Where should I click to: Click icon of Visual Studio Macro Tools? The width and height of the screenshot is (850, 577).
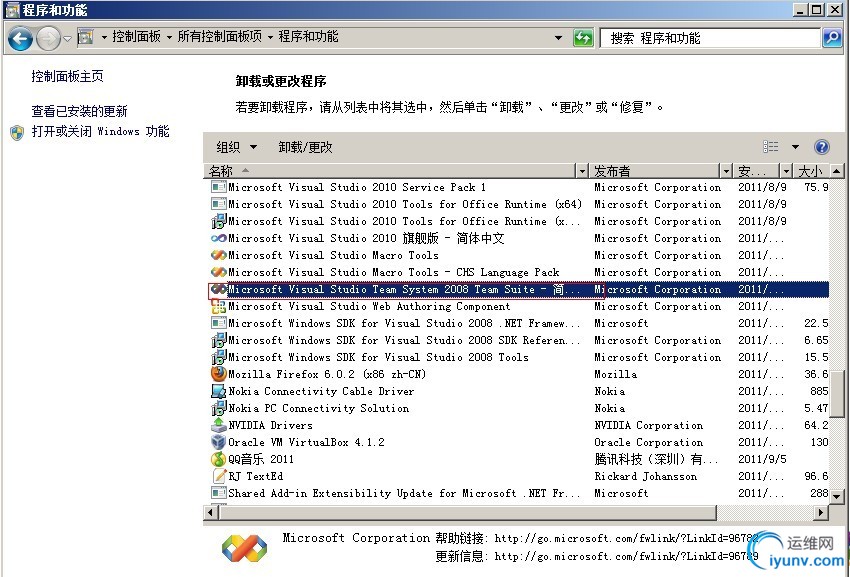[x=218, y=255]
